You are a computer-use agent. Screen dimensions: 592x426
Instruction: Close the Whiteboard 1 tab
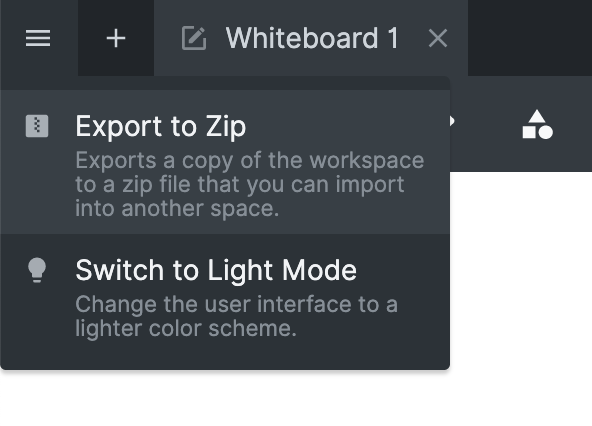(x=438, y=38)
